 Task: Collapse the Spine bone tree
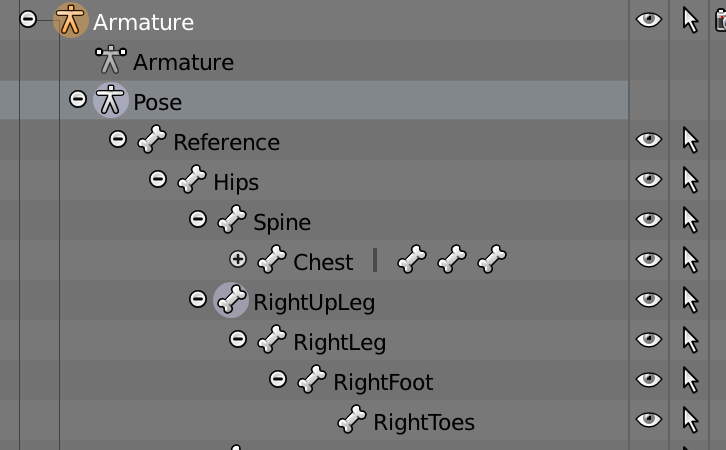(197, 220)
